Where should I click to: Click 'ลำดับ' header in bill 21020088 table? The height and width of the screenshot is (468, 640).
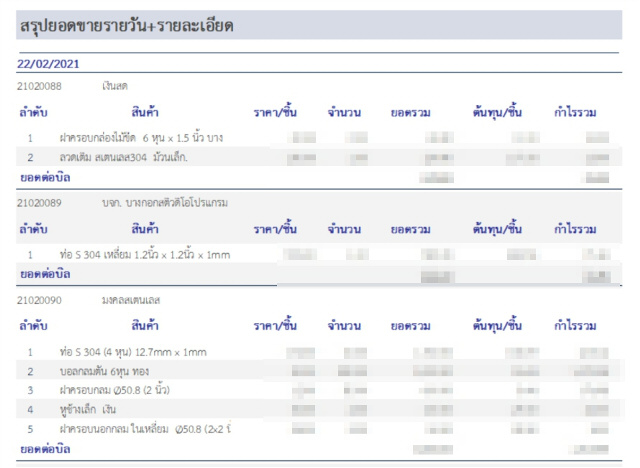pyautogui.click(x=33, y=113)
